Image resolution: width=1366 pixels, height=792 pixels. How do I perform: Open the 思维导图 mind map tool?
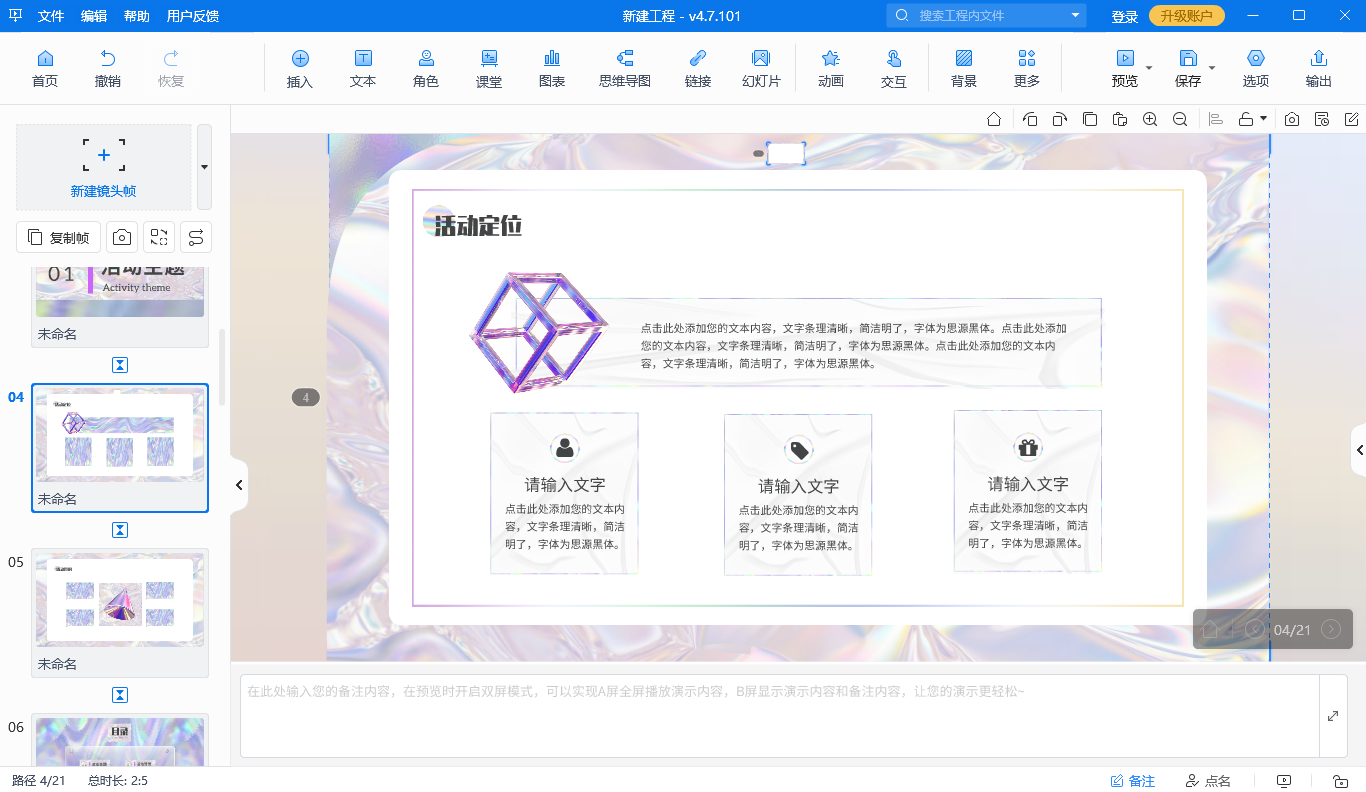625,69
